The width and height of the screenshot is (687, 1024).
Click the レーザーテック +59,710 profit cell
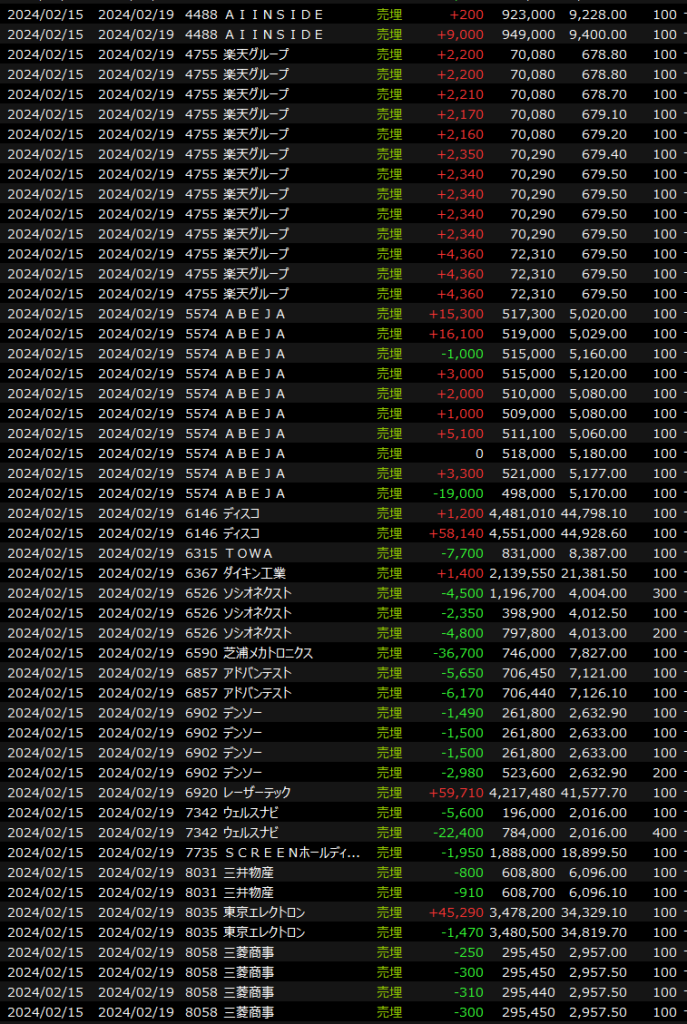click(x=457, y=792)
